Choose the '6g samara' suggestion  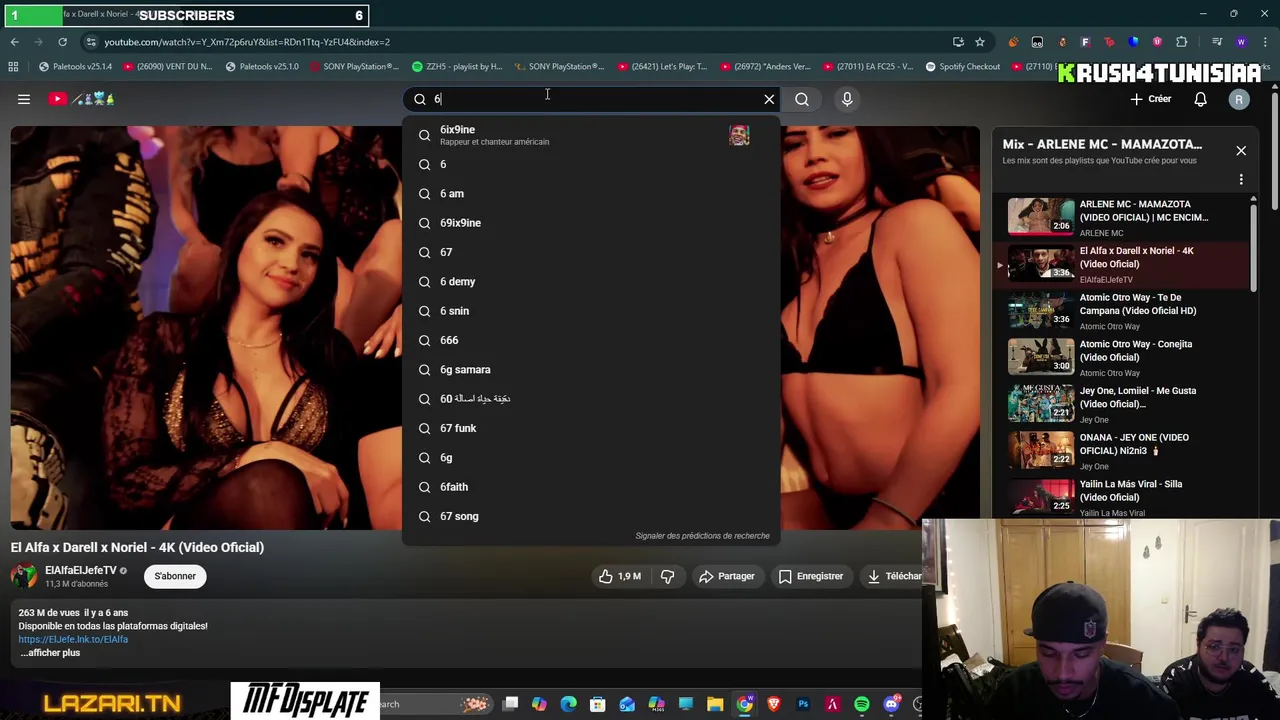pyautogui.click(x=591, y=370)
